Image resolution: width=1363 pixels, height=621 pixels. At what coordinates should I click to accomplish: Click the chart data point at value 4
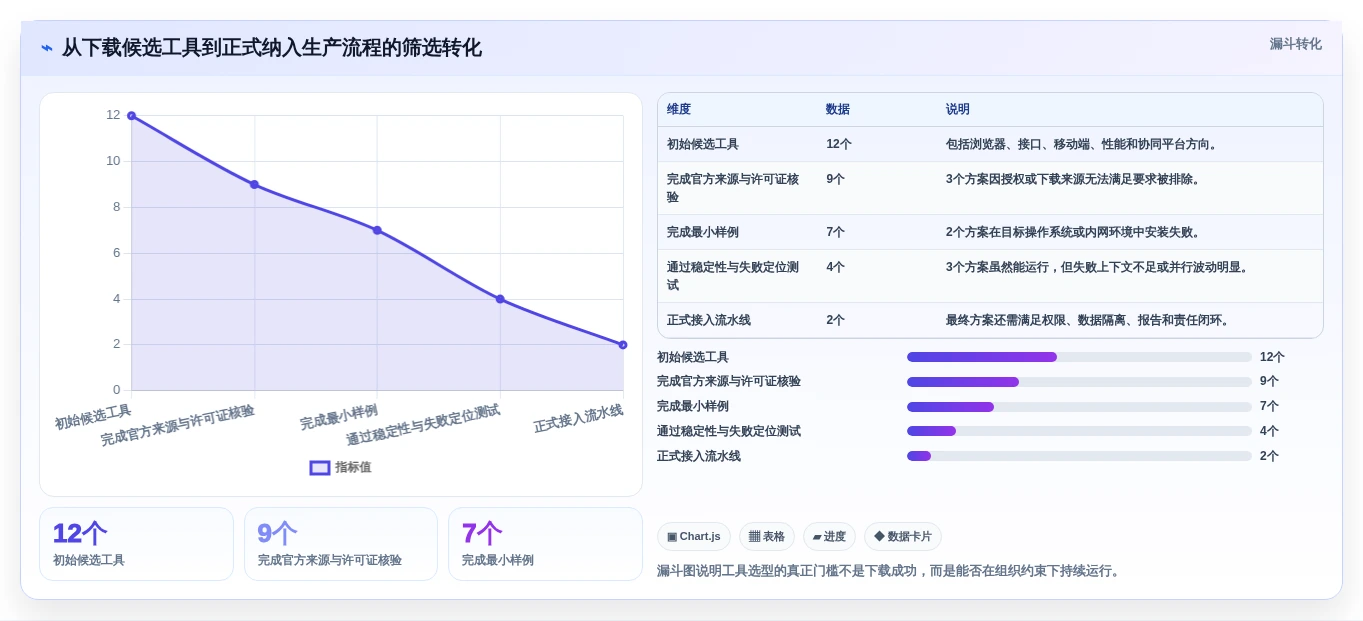[x=500, y=299]
